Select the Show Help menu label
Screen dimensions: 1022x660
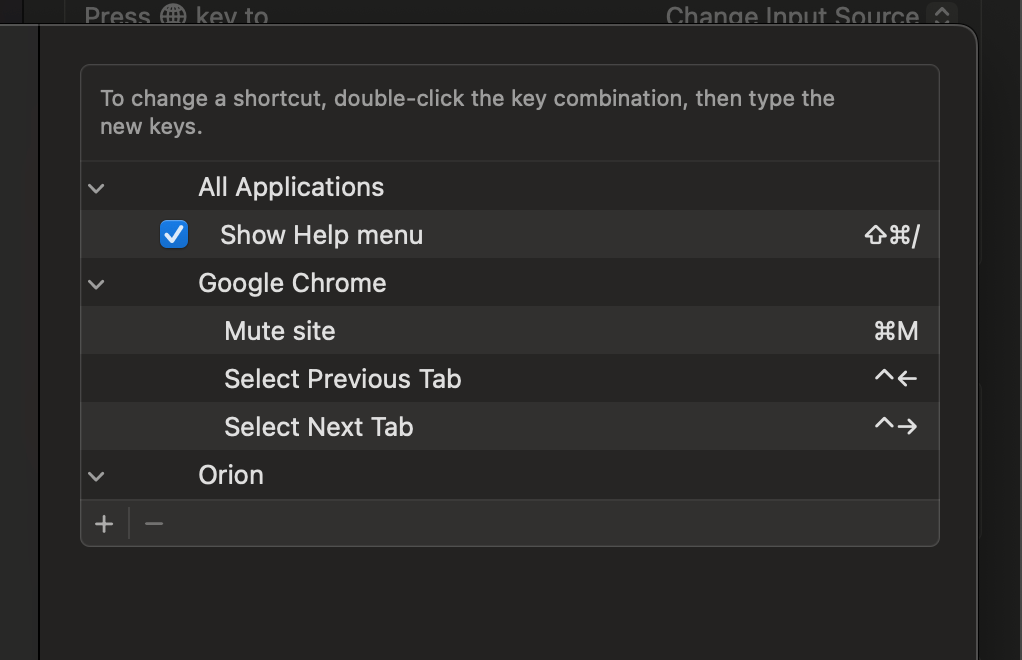click(321, 235)
